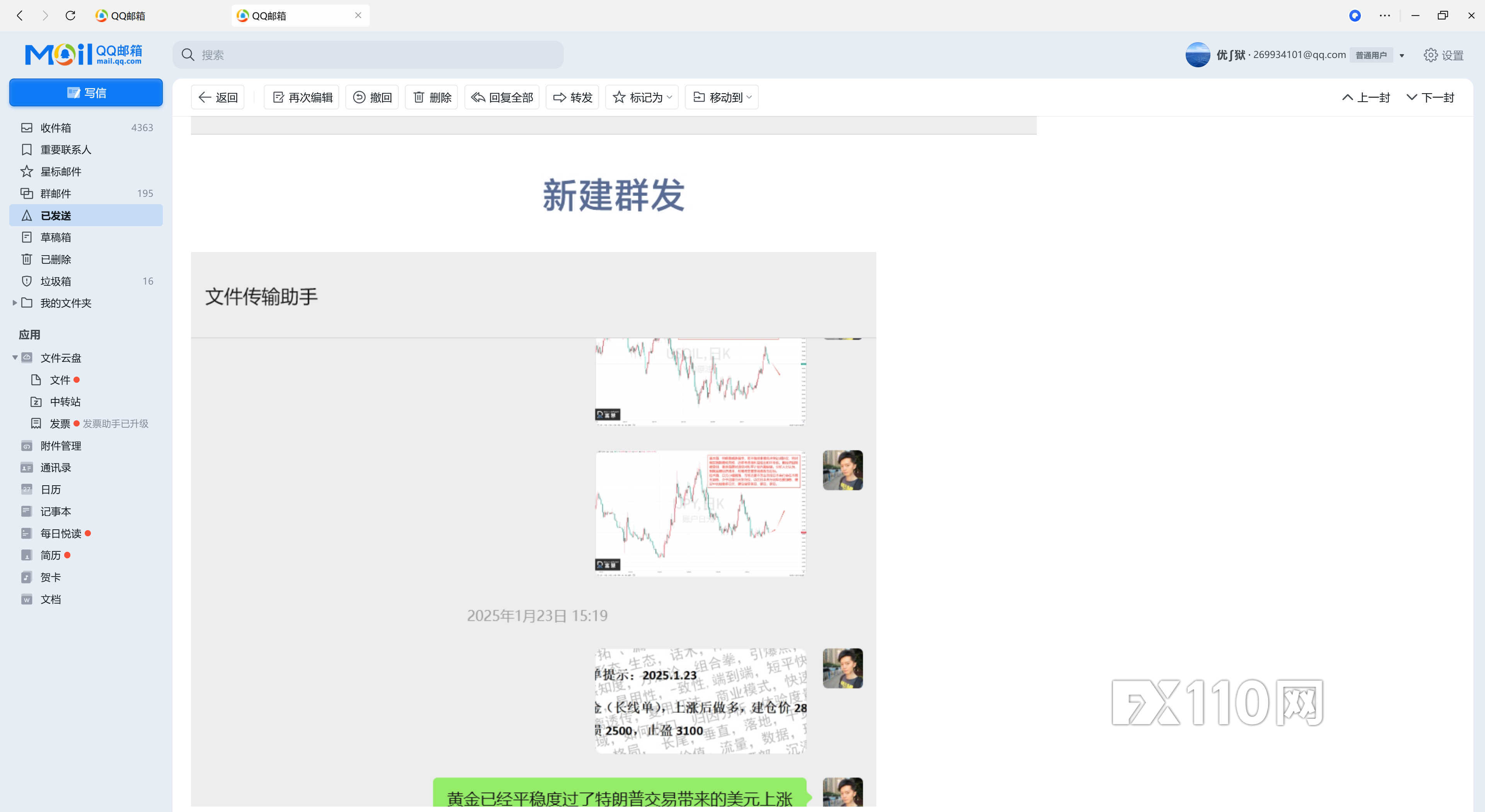Click the search magnifier icon
Image resolution: width=1485 pixels, height=812 pixels.
pyautogui.click(x=188, y=55)
